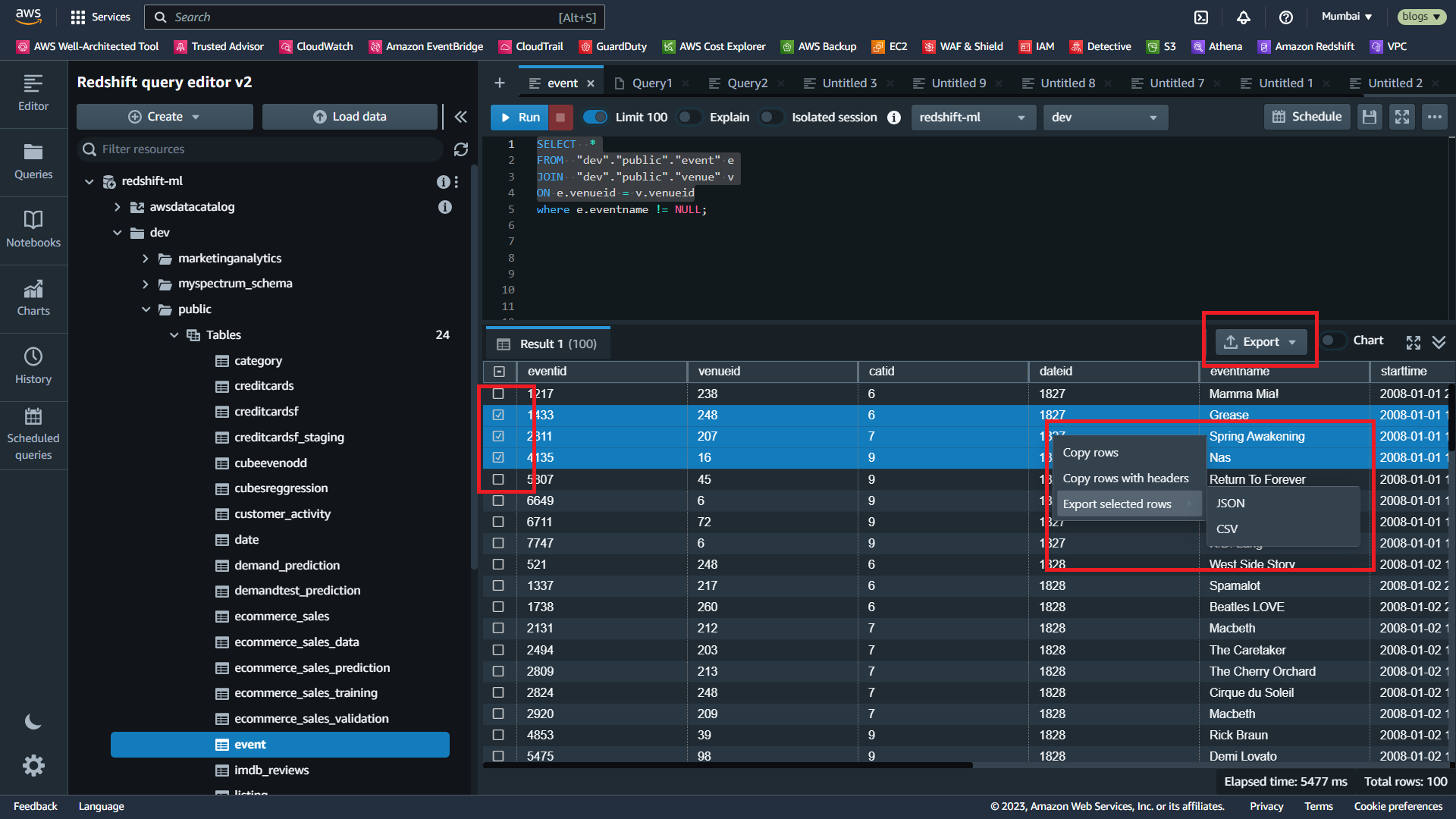Image resolution: width=1456 pixels, height=819 pixels.
Task: Disable the Limit 100 toggle
Action: (595, 117)
